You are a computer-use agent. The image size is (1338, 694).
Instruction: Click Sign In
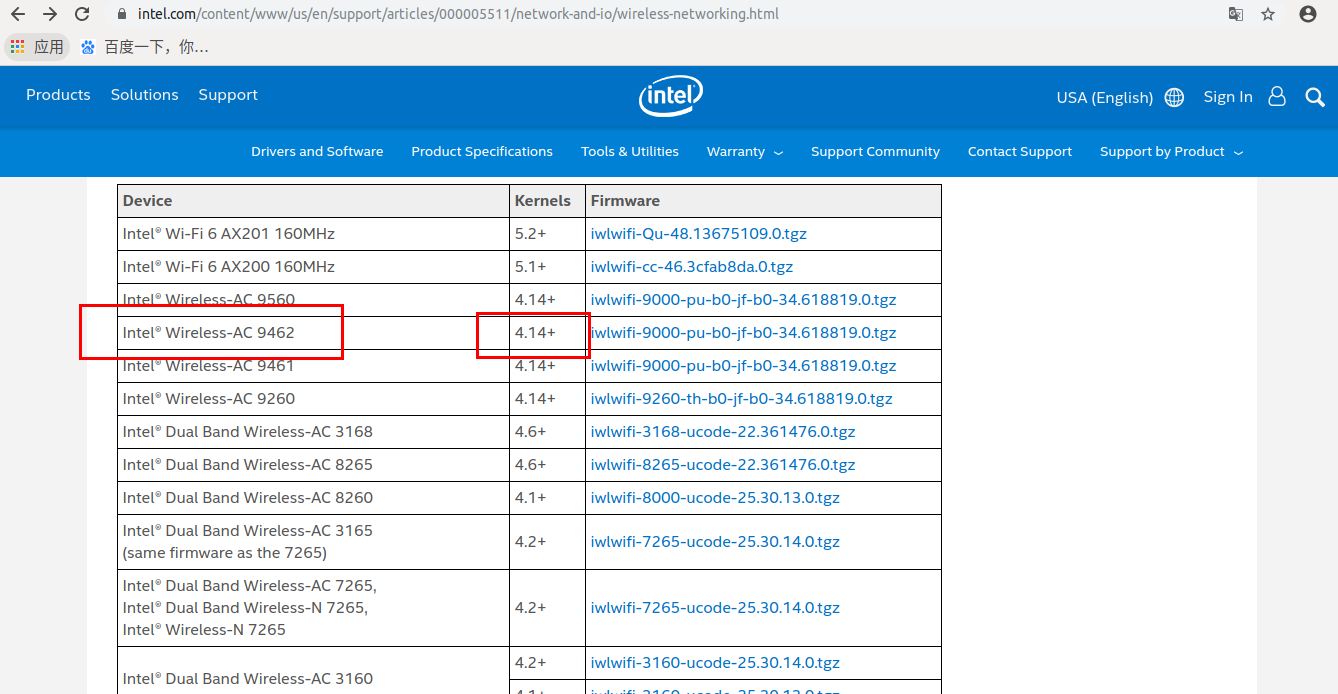1228,97
